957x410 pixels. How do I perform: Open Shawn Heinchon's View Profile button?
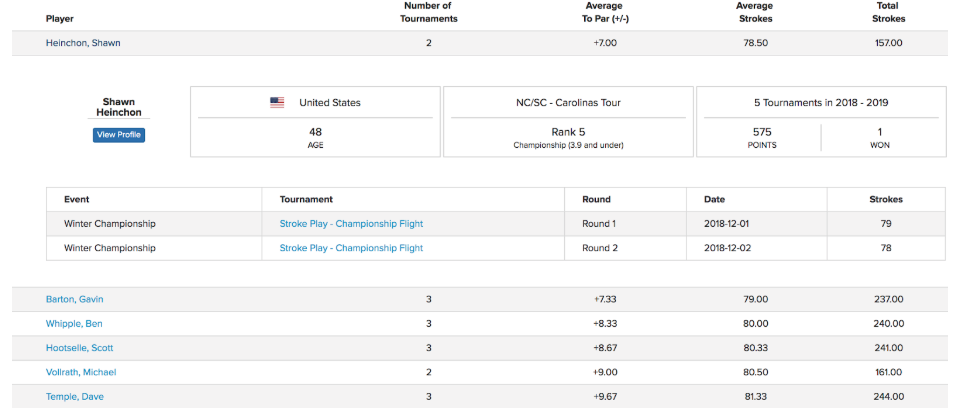click(119, 135)
